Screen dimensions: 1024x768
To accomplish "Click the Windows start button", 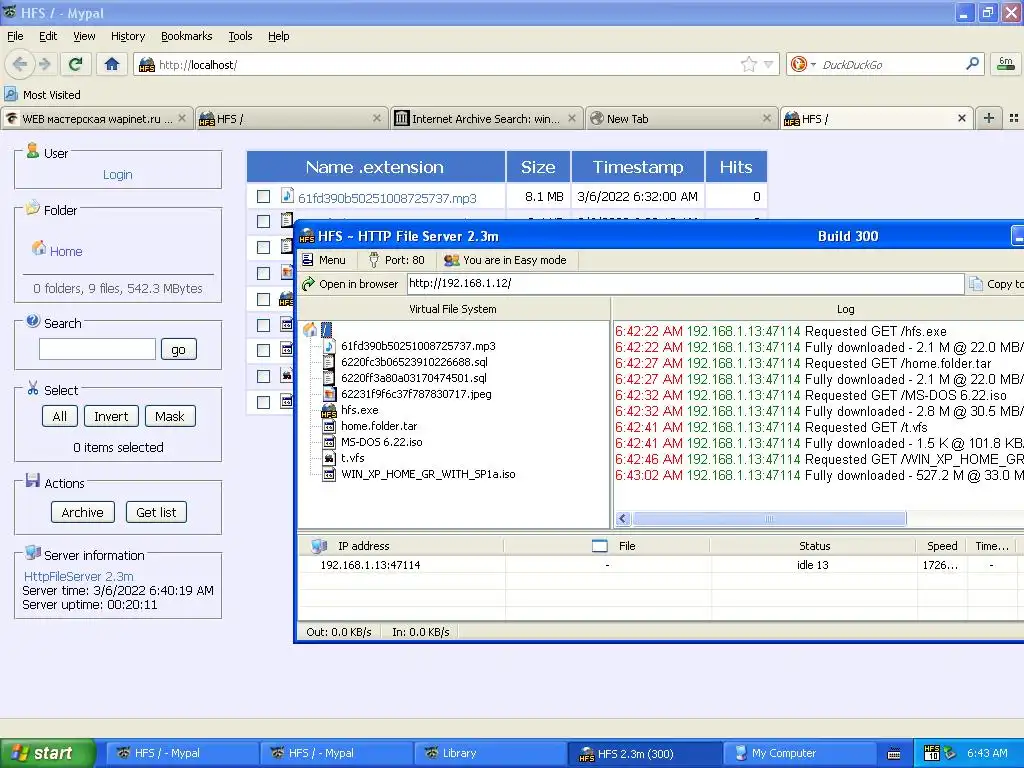I will (x=47, y=753).
